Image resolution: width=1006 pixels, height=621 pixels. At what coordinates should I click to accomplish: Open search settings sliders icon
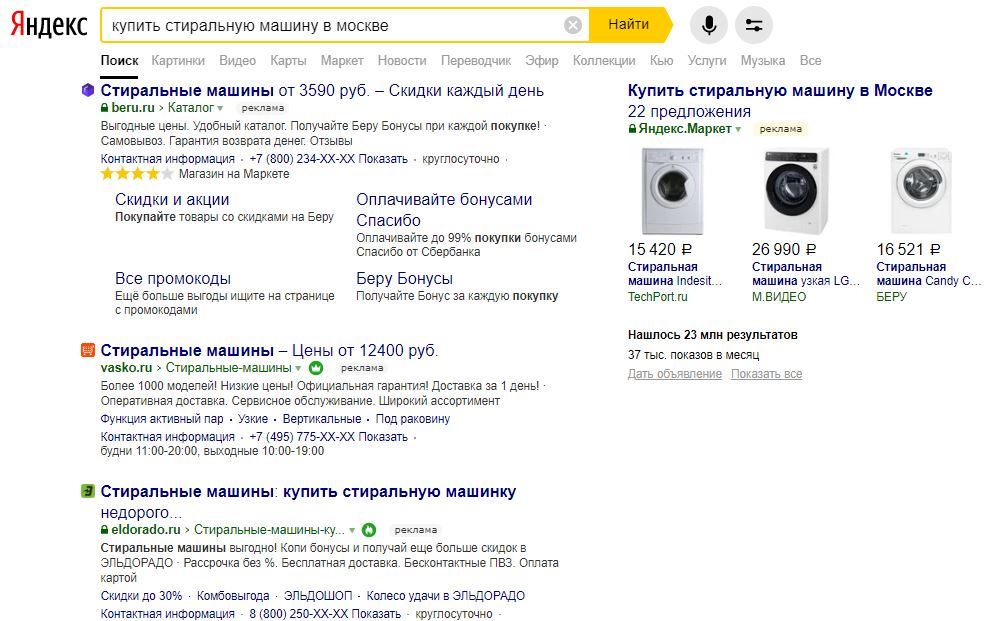pos(754,25)
